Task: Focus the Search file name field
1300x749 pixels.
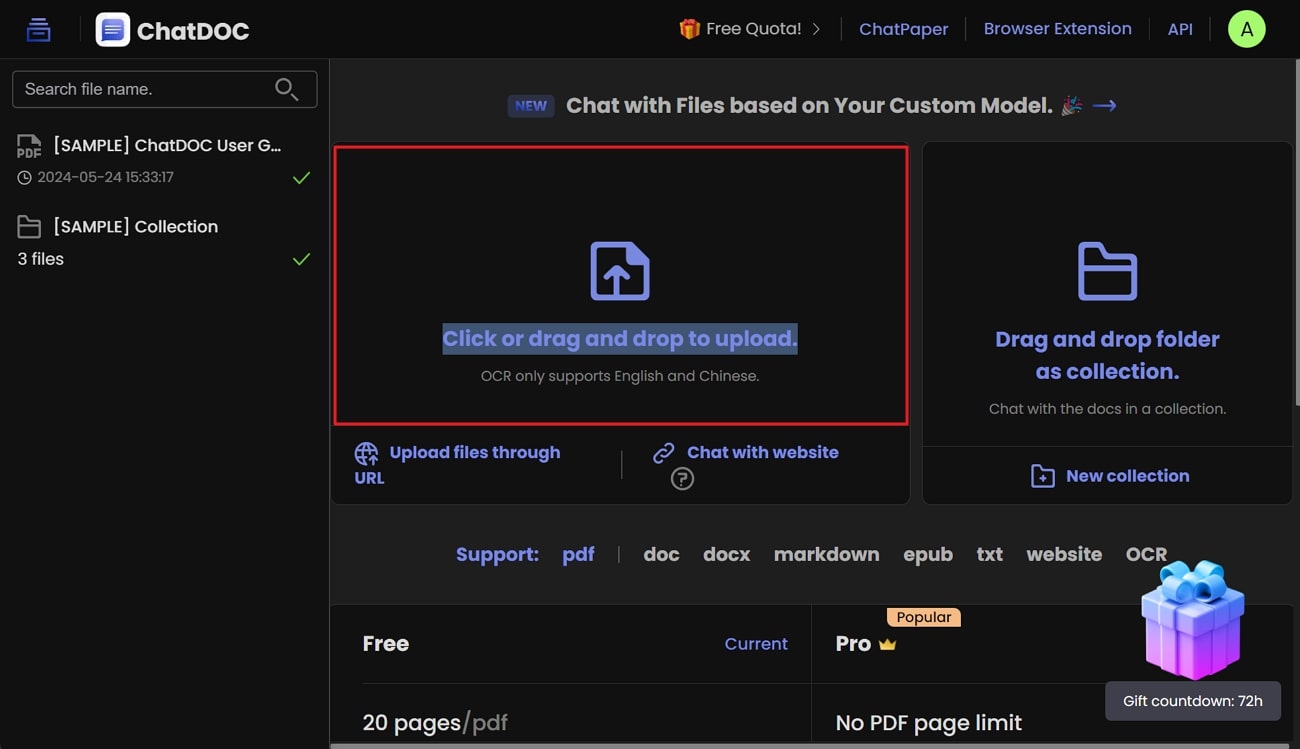Action: click(x=164, y=89)
